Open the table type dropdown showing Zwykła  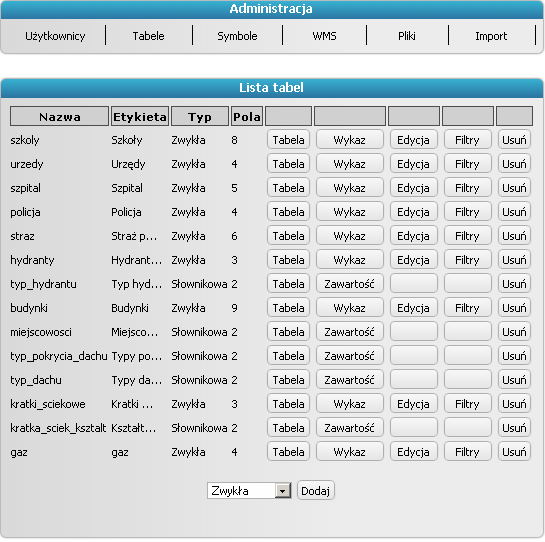pyautogui.click(x=249, y=491)
